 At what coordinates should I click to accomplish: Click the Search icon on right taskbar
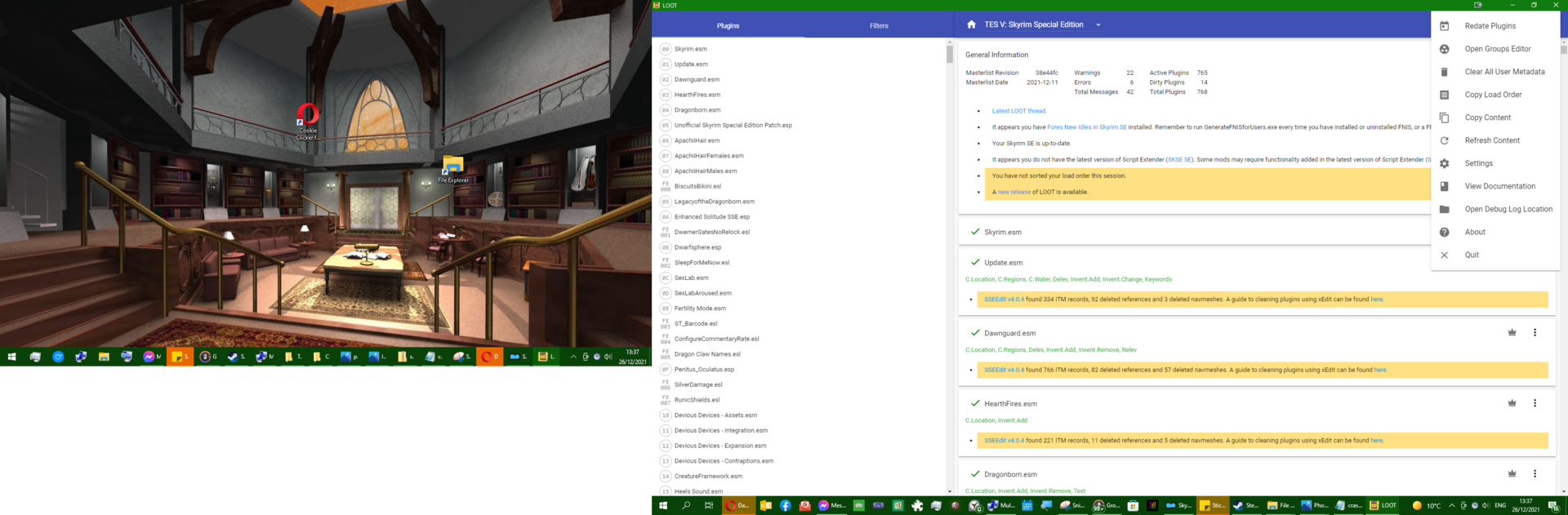click(686, 506)
